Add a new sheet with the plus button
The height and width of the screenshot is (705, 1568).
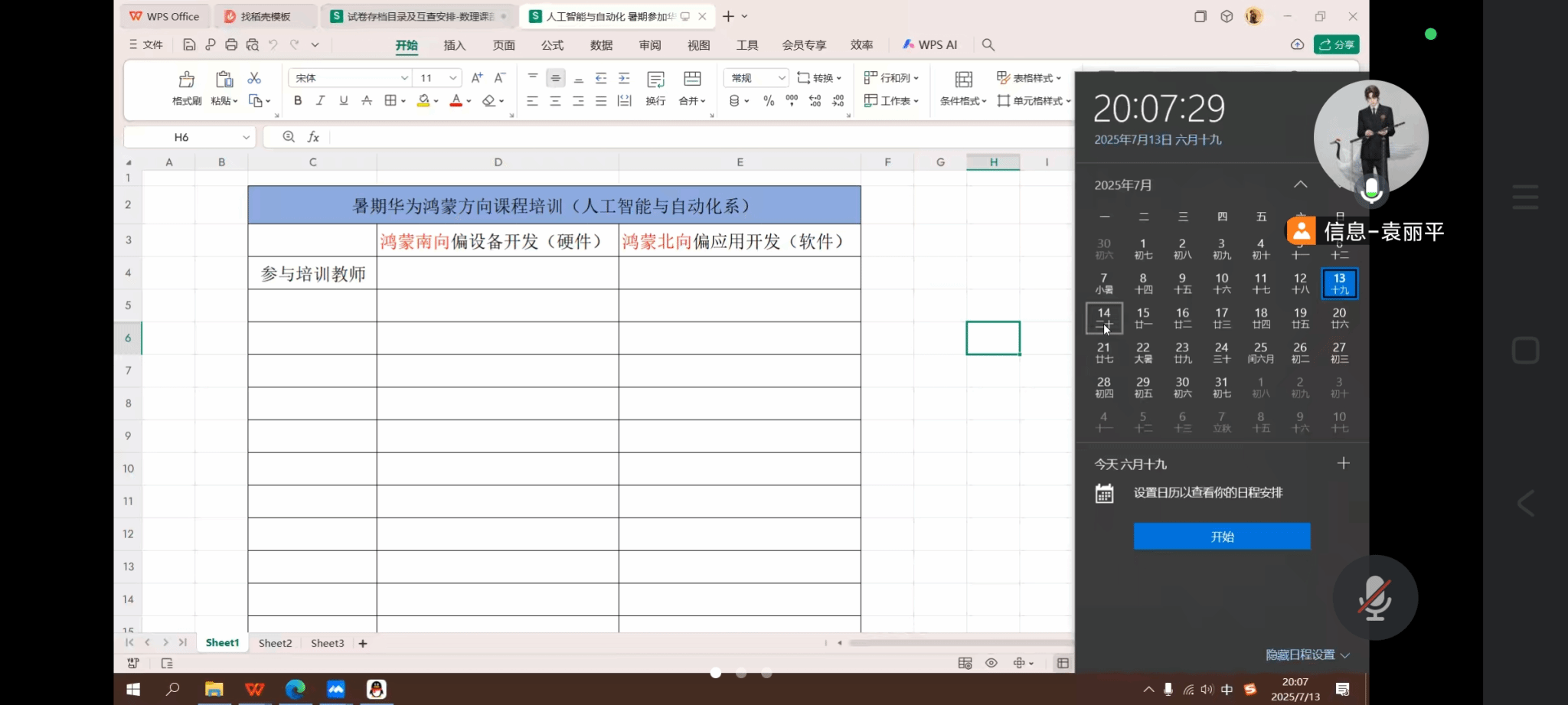click(363, 644)
